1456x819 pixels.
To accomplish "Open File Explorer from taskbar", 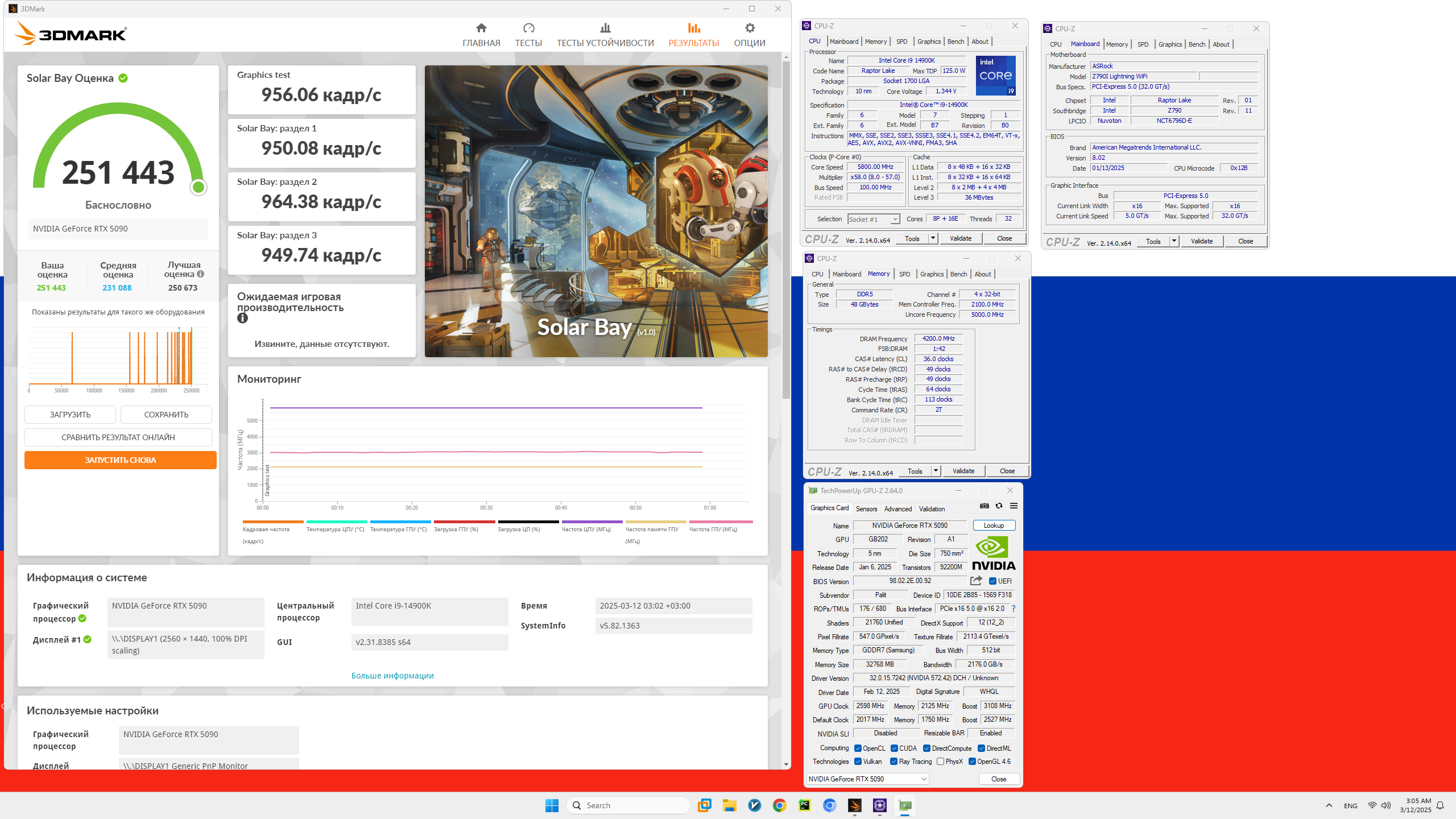I will click(729, 805).
